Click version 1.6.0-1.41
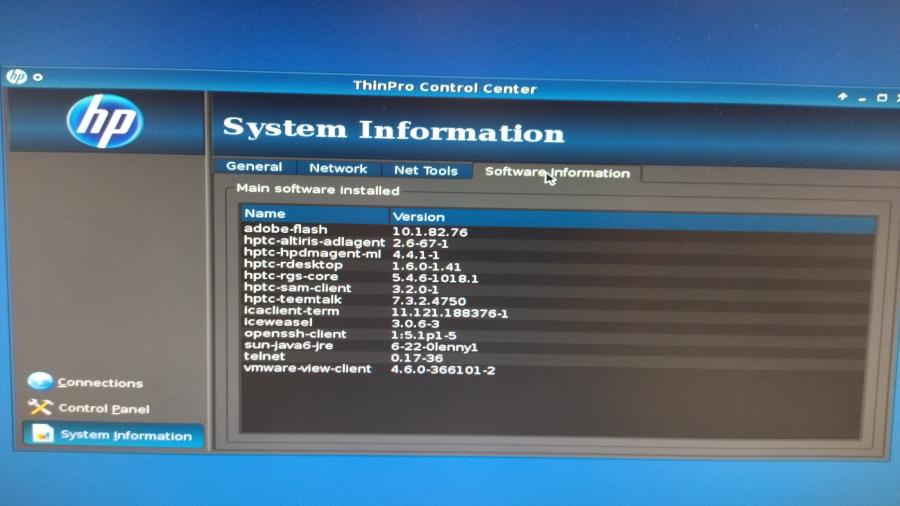900x506 pixels. coord(426,267)
